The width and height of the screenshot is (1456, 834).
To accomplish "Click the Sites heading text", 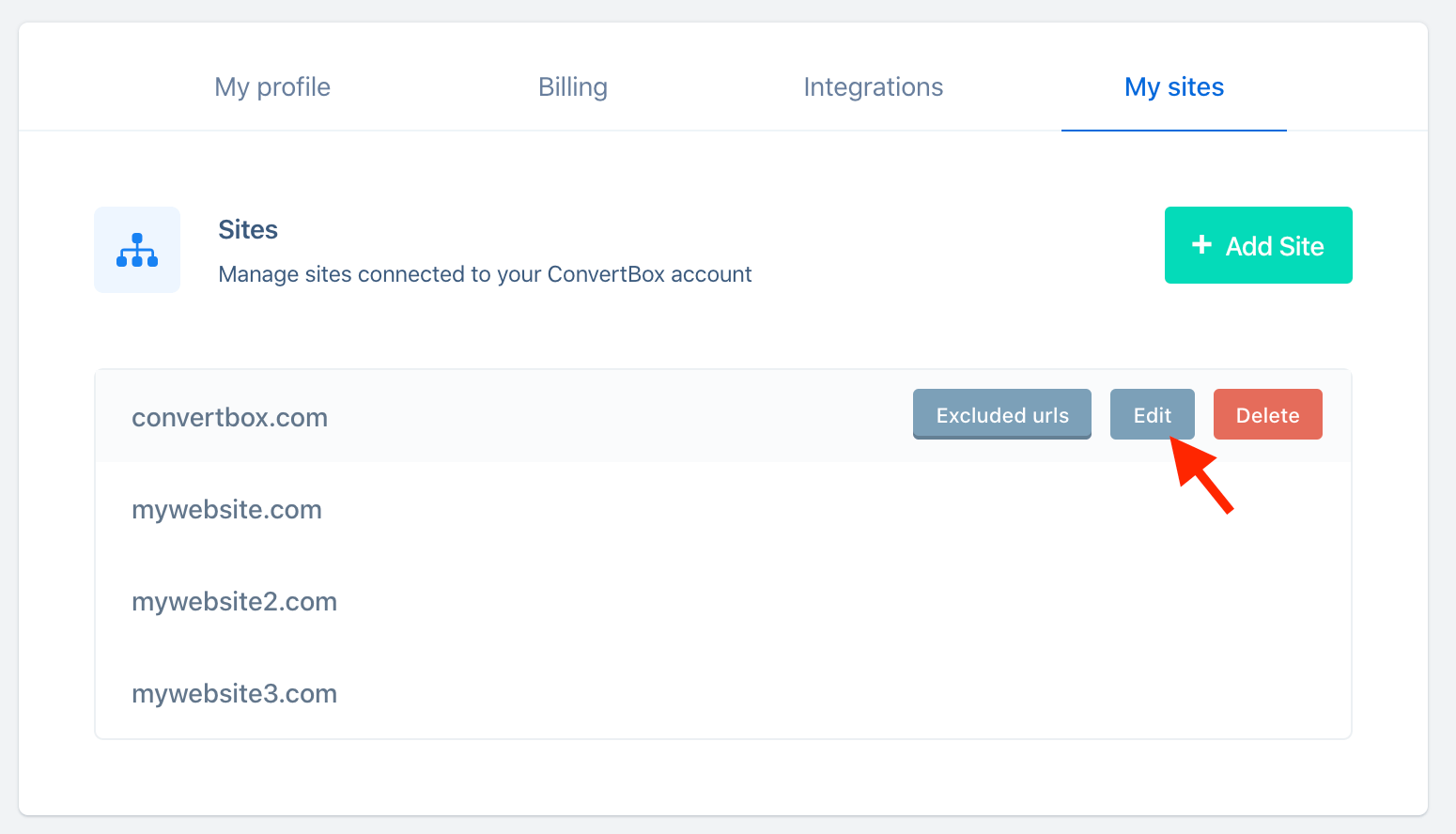I will click(248, 230).
